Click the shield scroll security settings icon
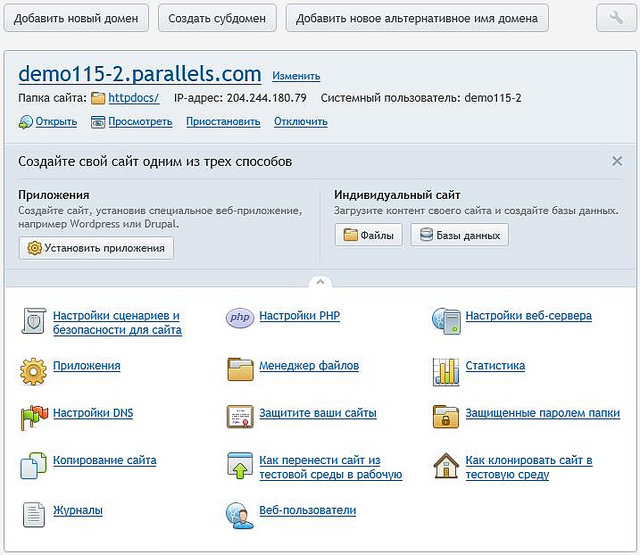Screen dimensions: 640x555 pos(33,321)
